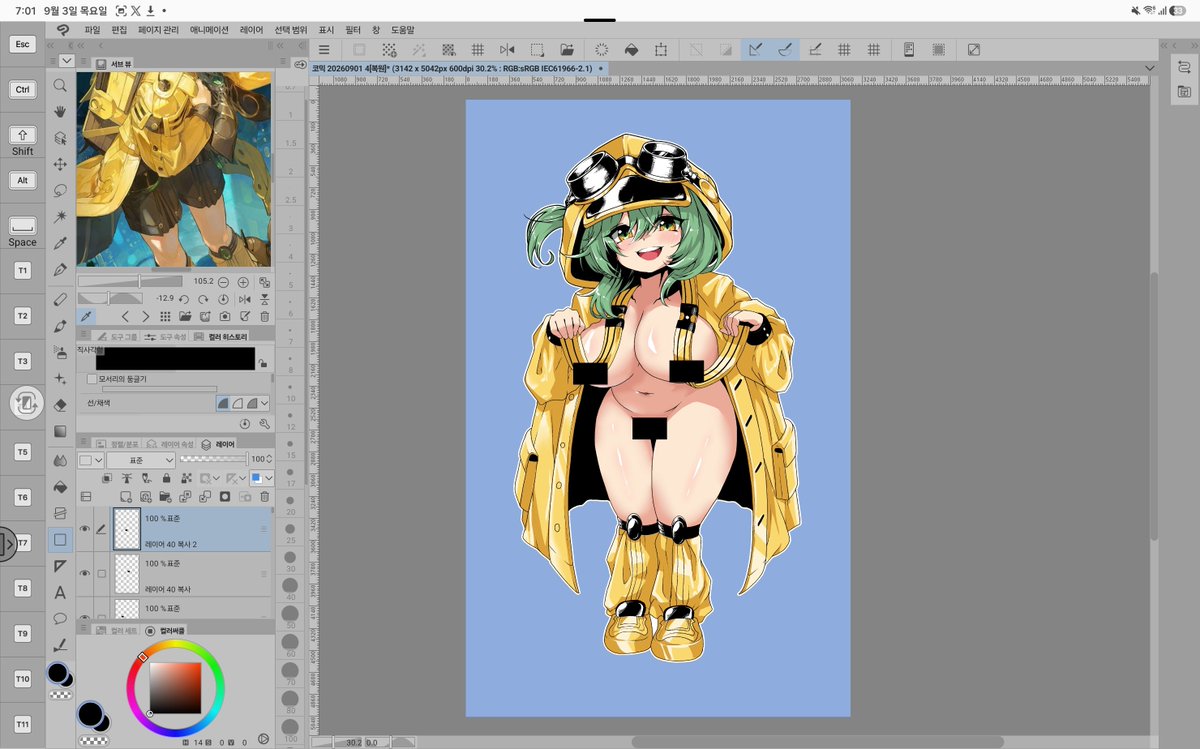Enable the '모서리의 둥글기' checkbox
Viewport: 1200px width, 749px height.
[92, 379]
